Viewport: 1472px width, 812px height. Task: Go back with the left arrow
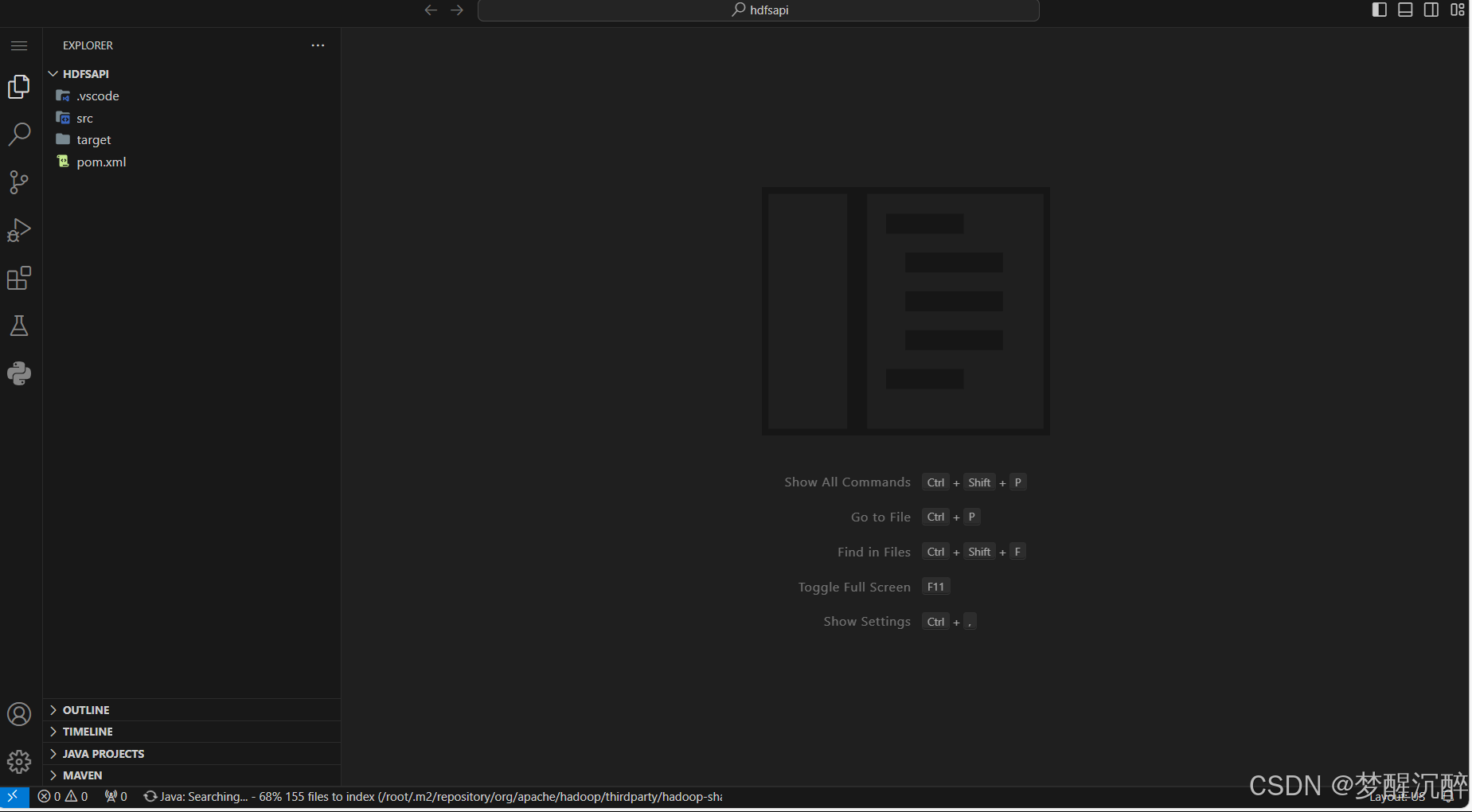tap(431, 10)
